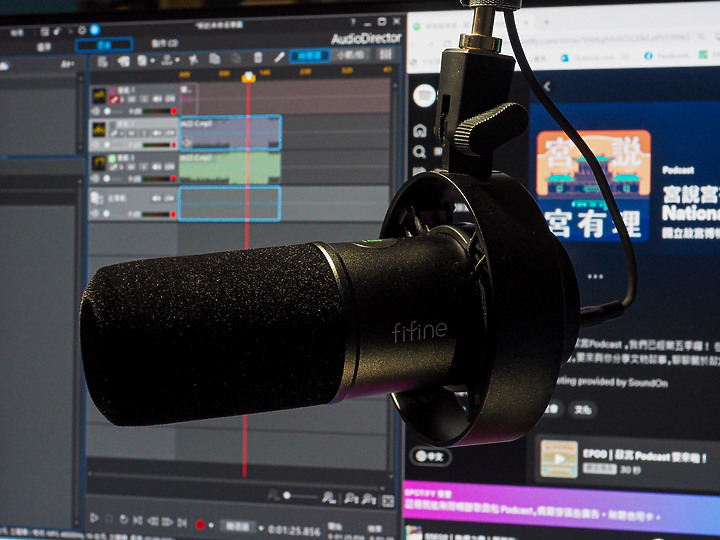
Task: Click the fit-to-window icon in zoom bar
Action: (x=388, y=501)
